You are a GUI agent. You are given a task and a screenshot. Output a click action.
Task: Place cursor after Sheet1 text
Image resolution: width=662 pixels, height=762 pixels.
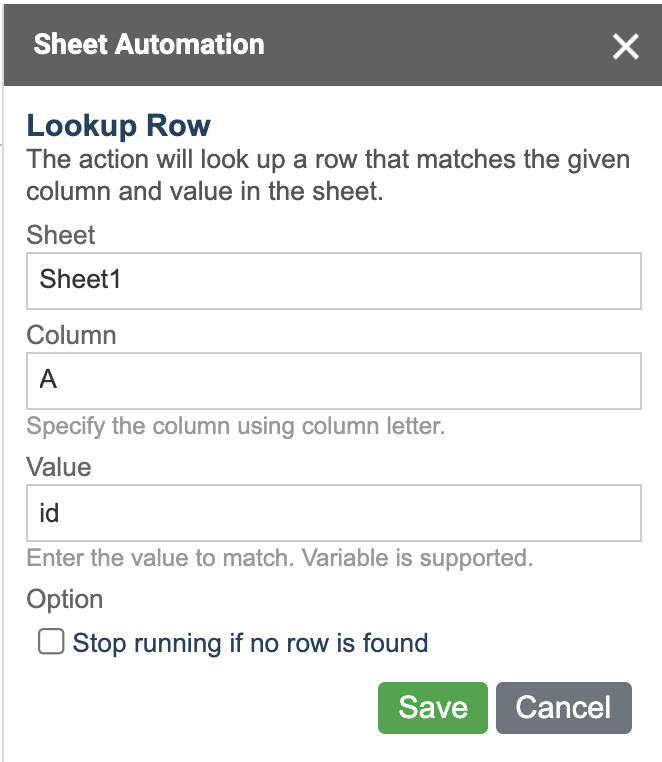pyautogui.click(x=122, y=280)
